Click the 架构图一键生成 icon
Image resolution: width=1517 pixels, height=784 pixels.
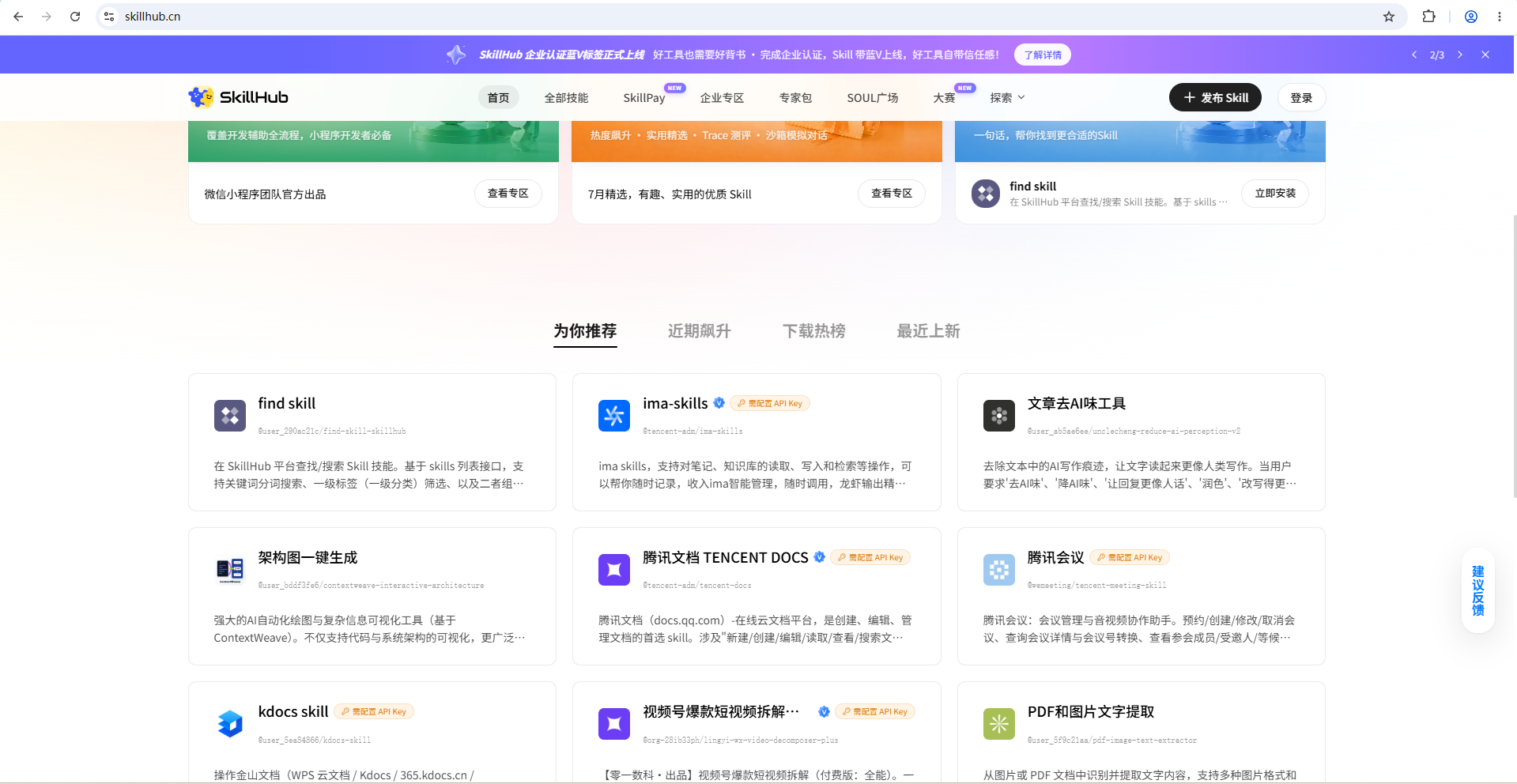(x=230, y=570)
